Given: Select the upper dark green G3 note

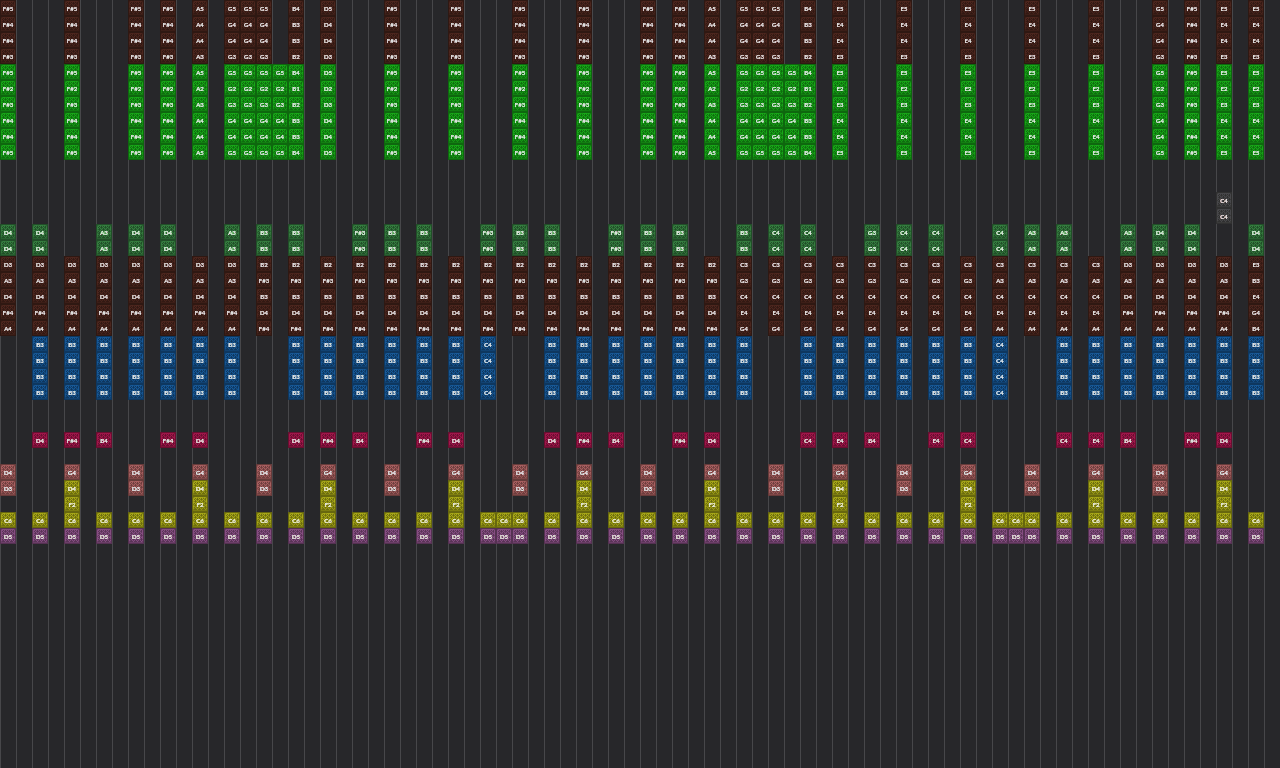Looking at the screenshot, I should coord(872,233).
